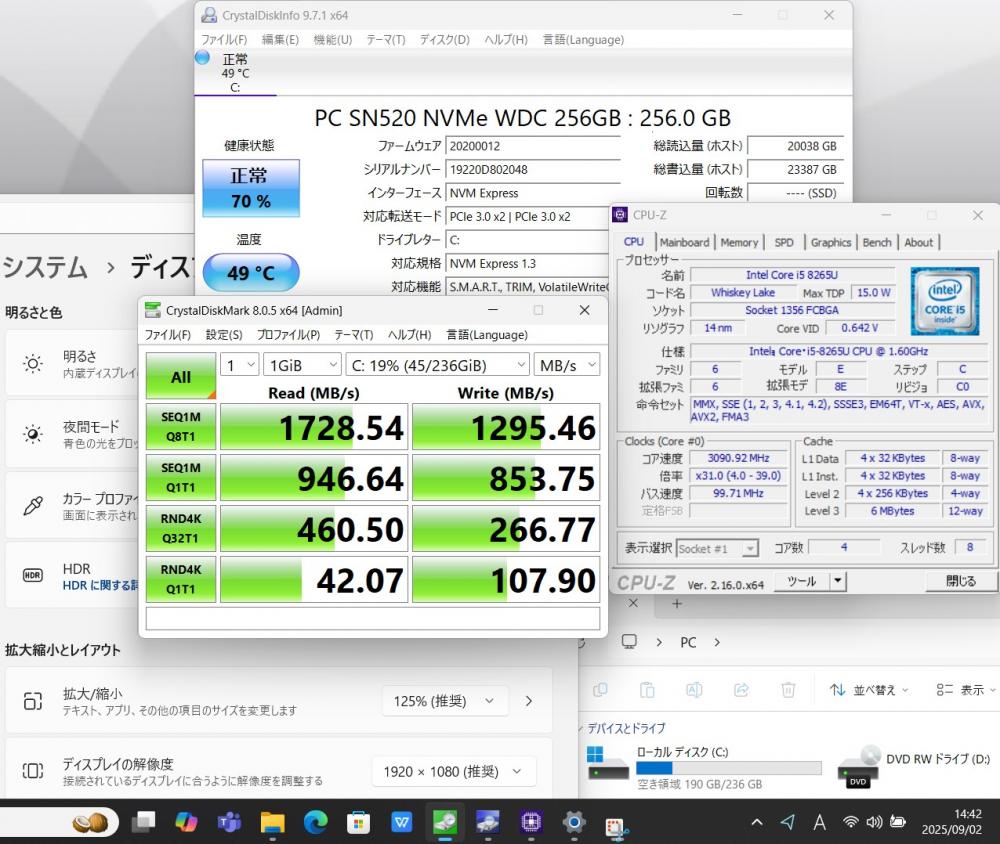Switch to CPU-Z Graphics tab

831,242
